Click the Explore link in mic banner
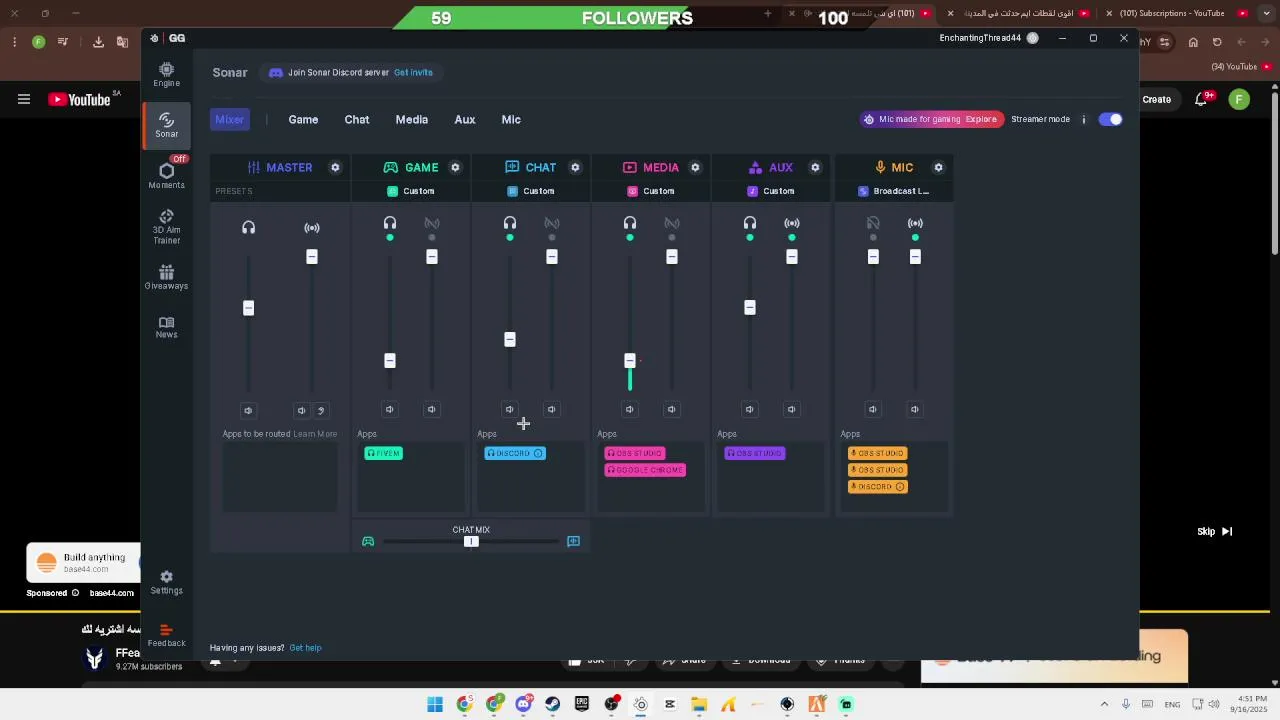The width and height of the screenshot is (1280, 720). (981, 119)
